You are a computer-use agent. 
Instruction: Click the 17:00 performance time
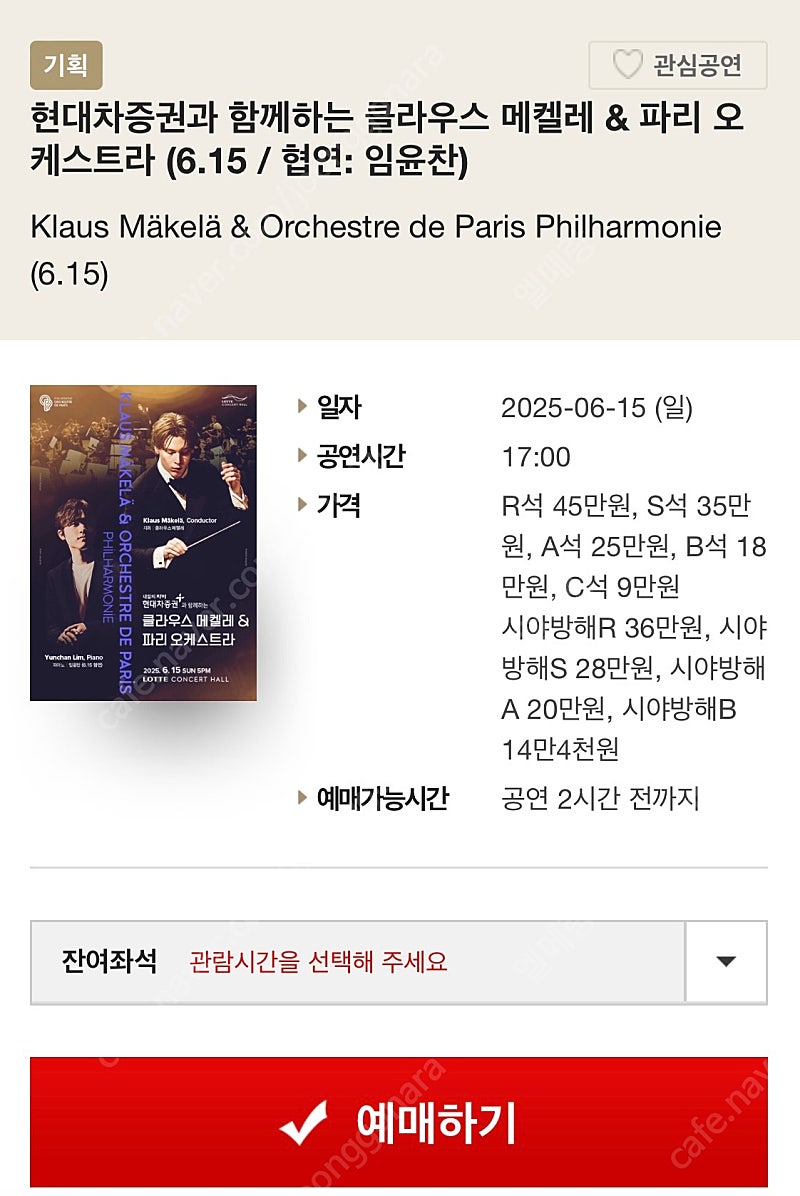point(535,457)
